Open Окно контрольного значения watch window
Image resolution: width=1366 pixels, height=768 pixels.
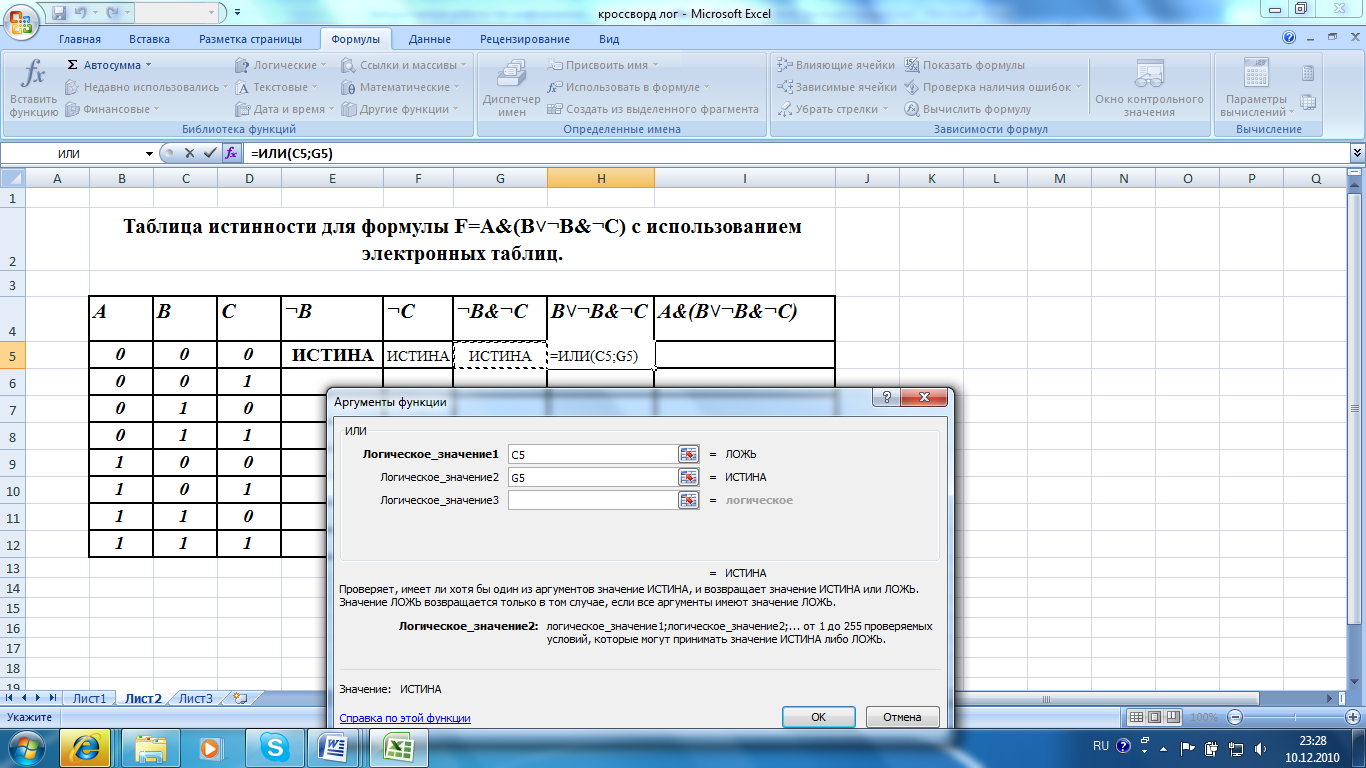tap(1149, 88)
